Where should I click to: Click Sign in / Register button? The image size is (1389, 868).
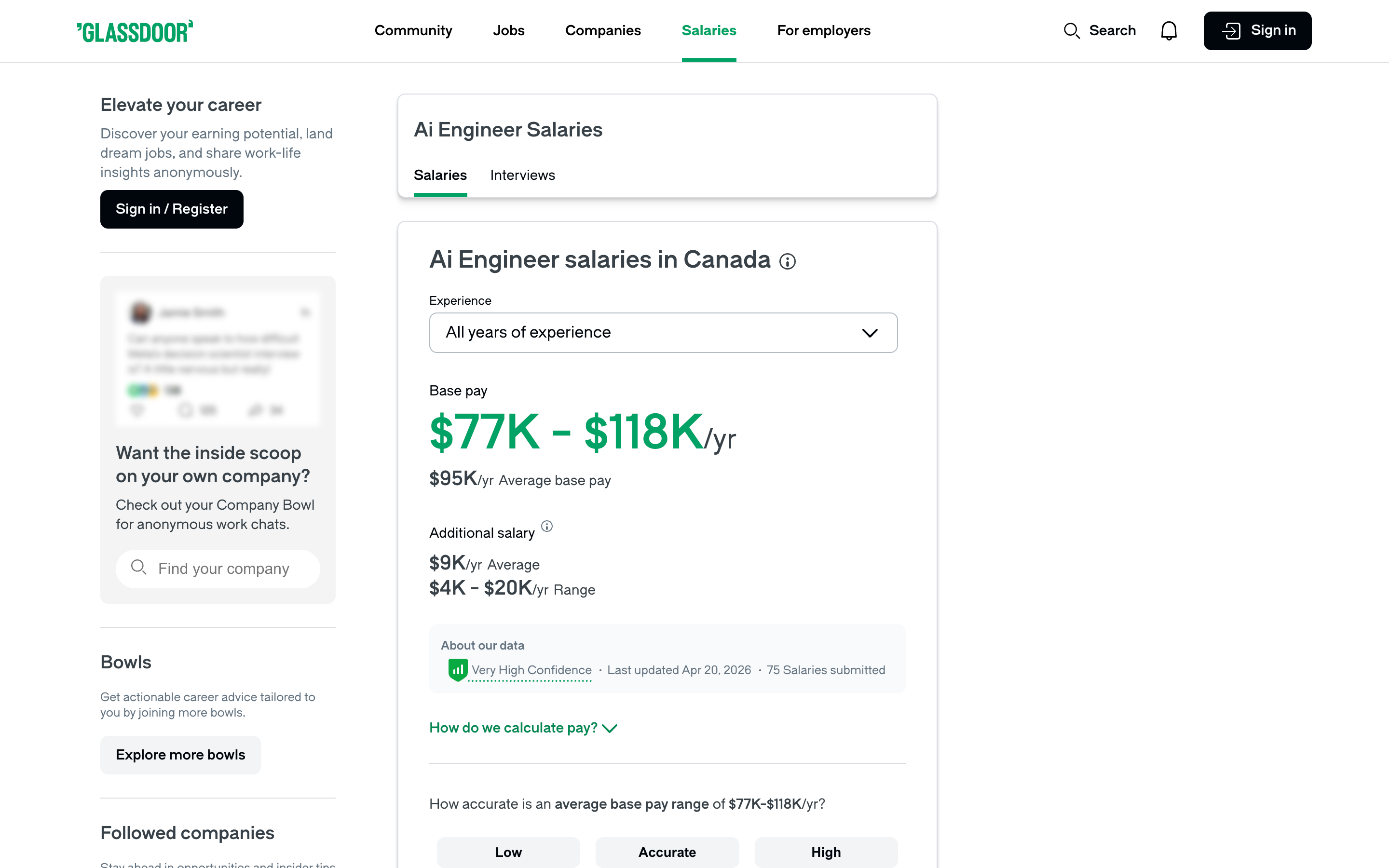pos(172,209)
